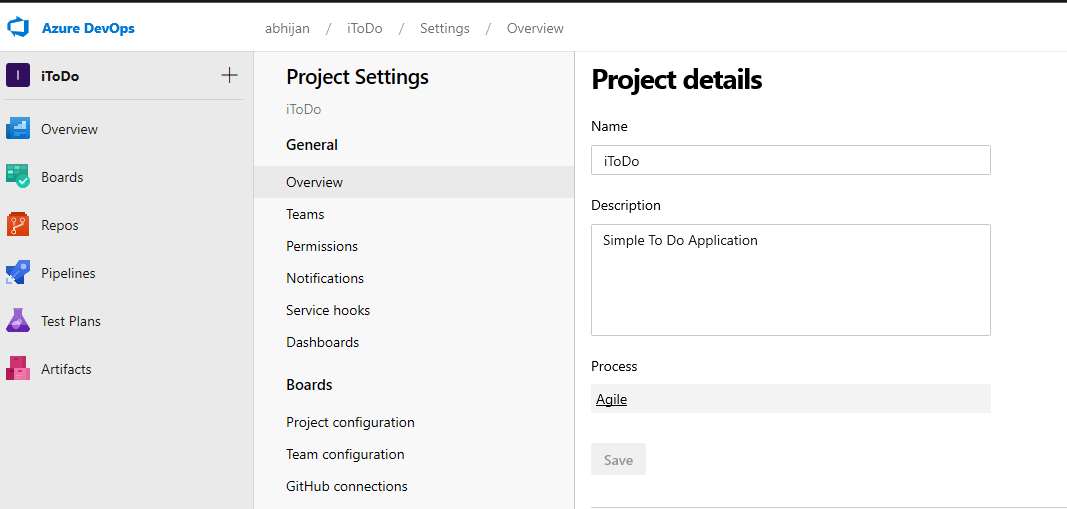Go to abhijan organization breadcrumb
This screenshot has height=509, width=1067.
coord(287,29)
